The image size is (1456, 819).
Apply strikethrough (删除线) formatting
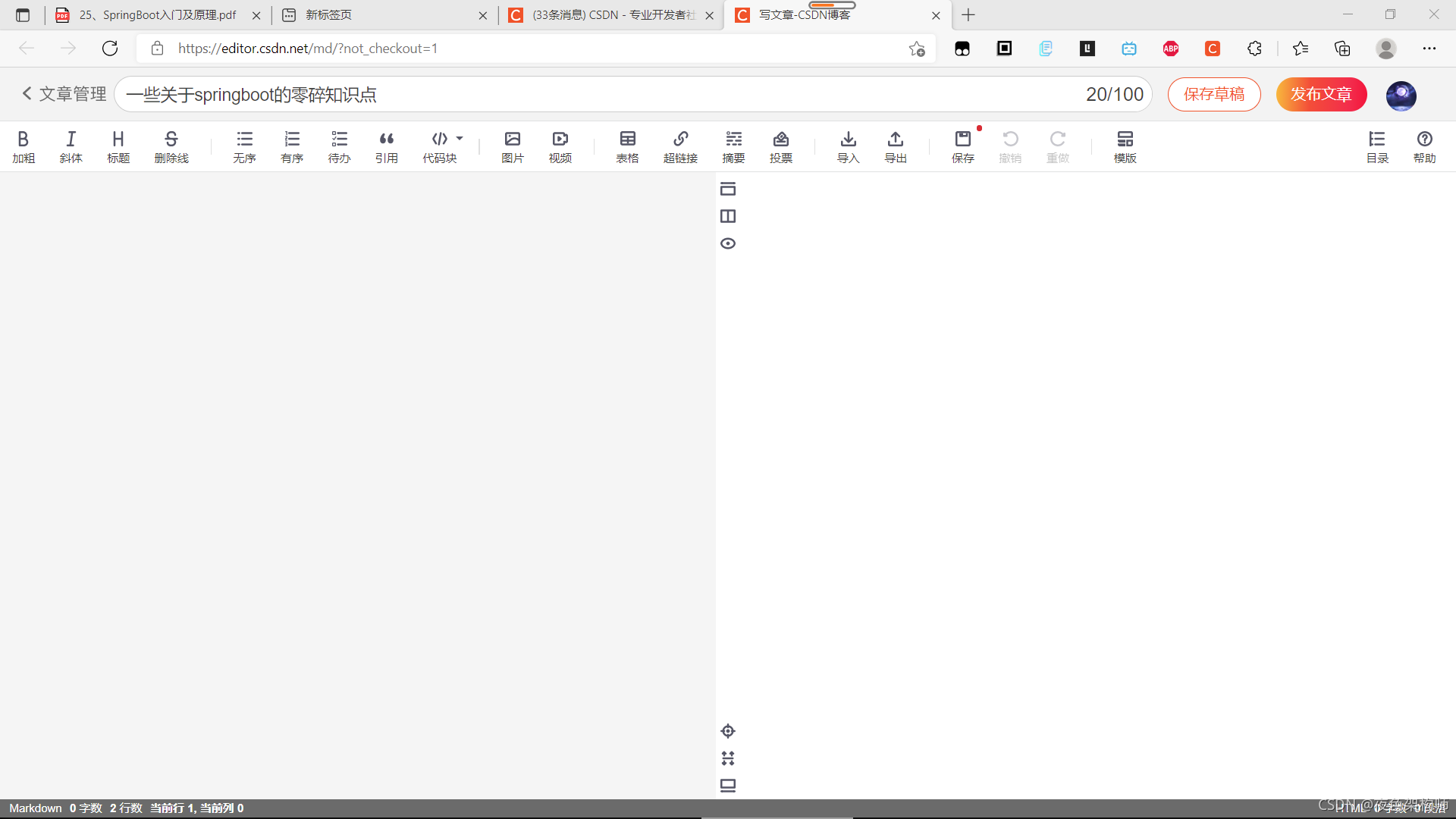coord(171,146)
